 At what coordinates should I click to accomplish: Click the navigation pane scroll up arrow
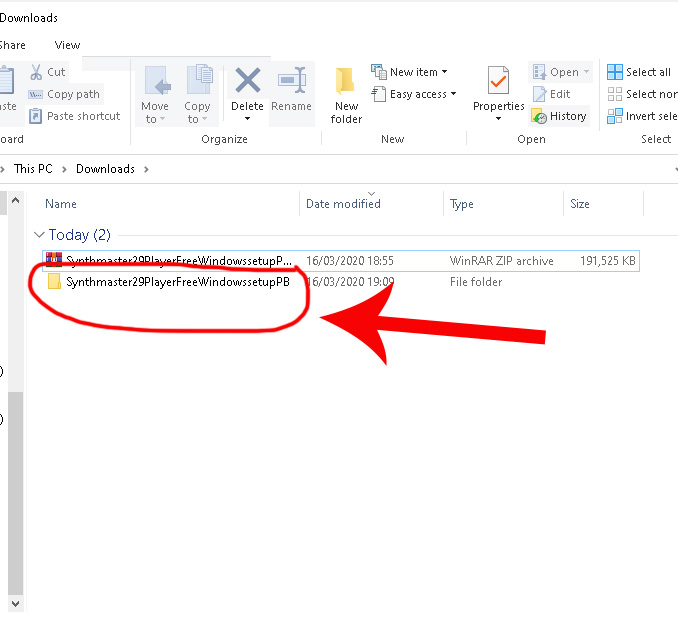[x=16, y=201]
